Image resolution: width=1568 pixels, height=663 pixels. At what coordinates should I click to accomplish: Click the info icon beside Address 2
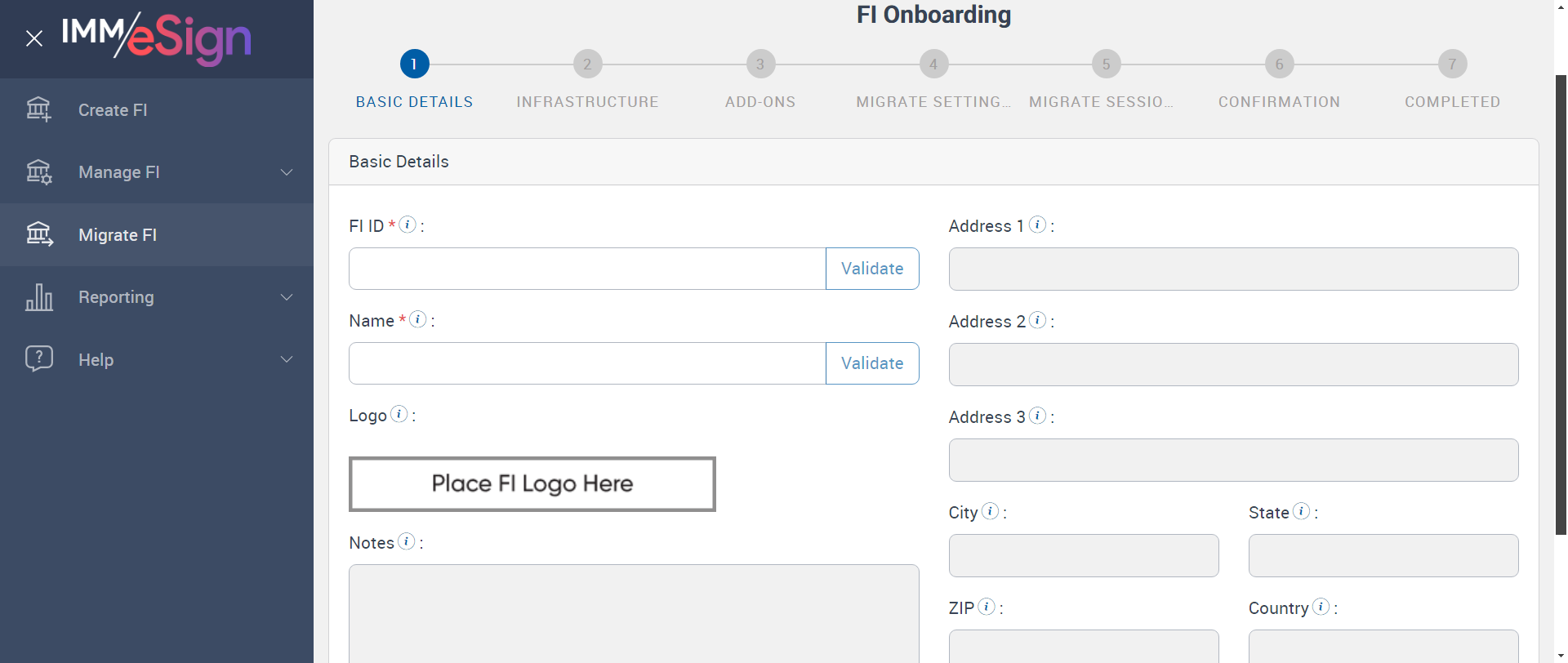pos(1037,320)
